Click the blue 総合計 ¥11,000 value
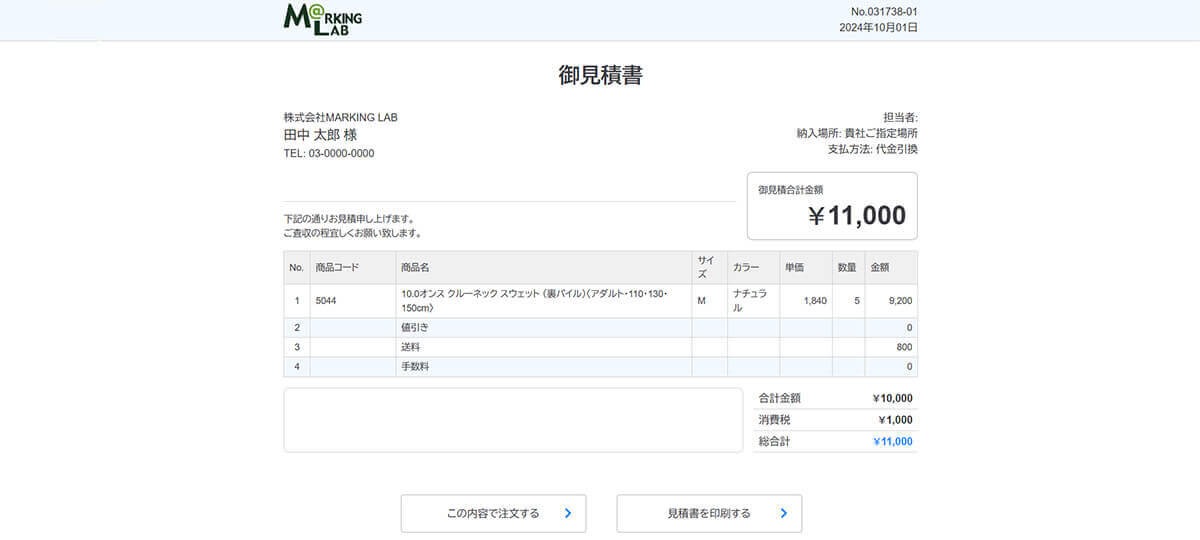This screenshot has width=1200, height=540. pos(893,441)
